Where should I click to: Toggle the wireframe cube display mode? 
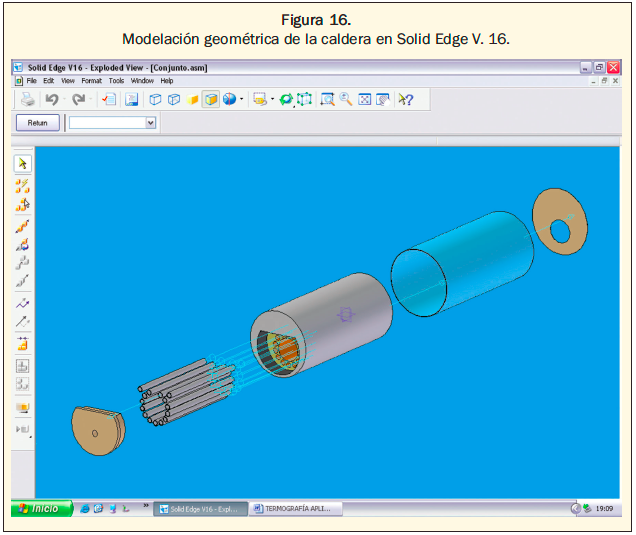point(156,99)
